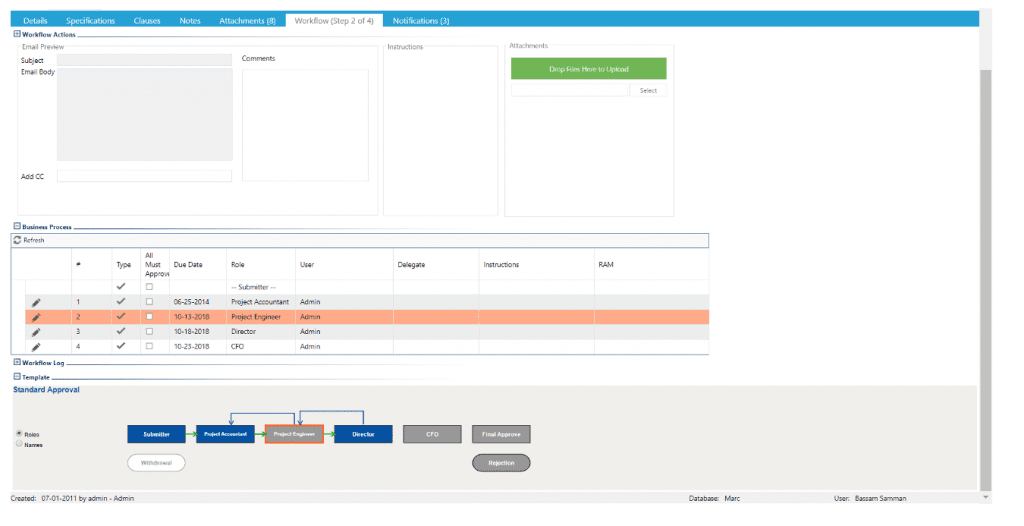Click the Type checkmark in Project Engineer row

click(121, 317)
